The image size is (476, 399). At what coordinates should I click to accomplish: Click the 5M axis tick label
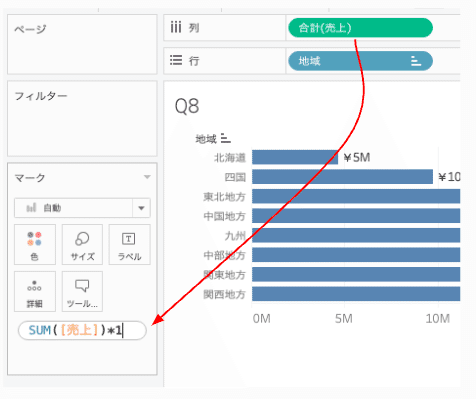point(344,319)
